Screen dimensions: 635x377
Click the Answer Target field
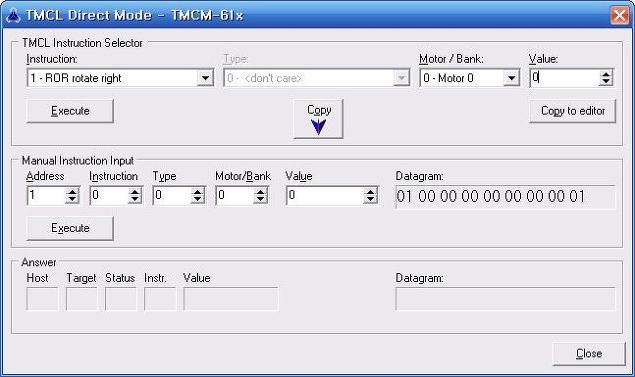(x=81, y=299)
